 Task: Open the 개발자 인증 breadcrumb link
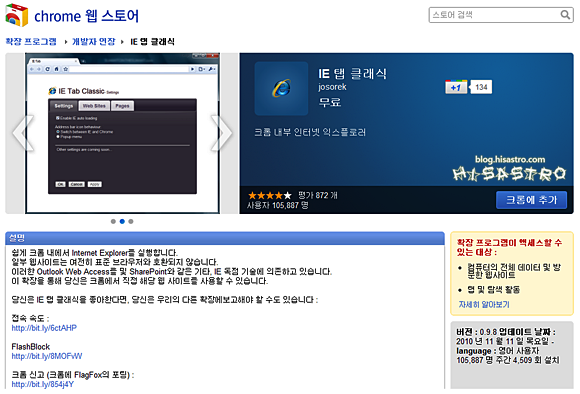94,41
